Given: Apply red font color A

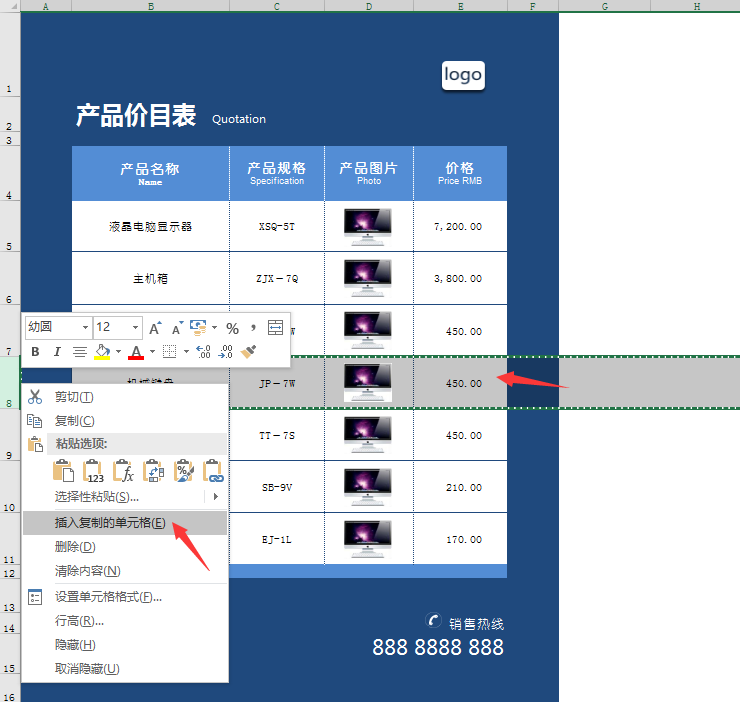Looking at the screenshot, I should tap(136, 352).
